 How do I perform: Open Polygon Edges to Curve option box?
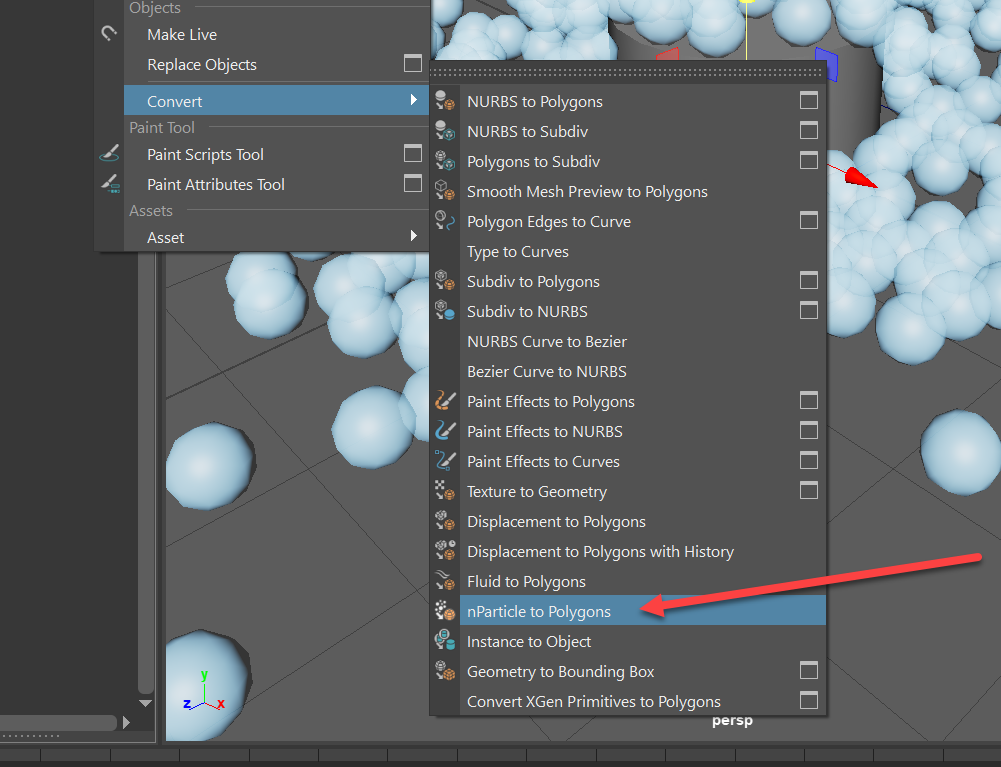[x=809, y=220]
